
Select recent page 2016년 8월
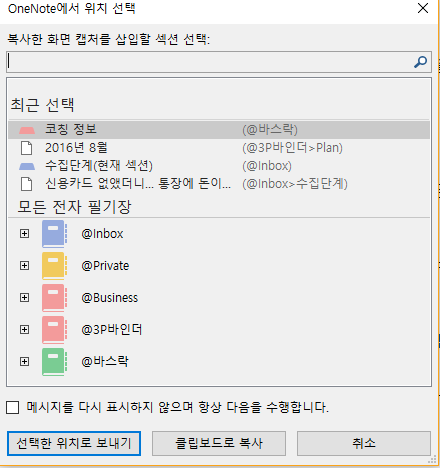pyautogui.click(x=219, y=148)
